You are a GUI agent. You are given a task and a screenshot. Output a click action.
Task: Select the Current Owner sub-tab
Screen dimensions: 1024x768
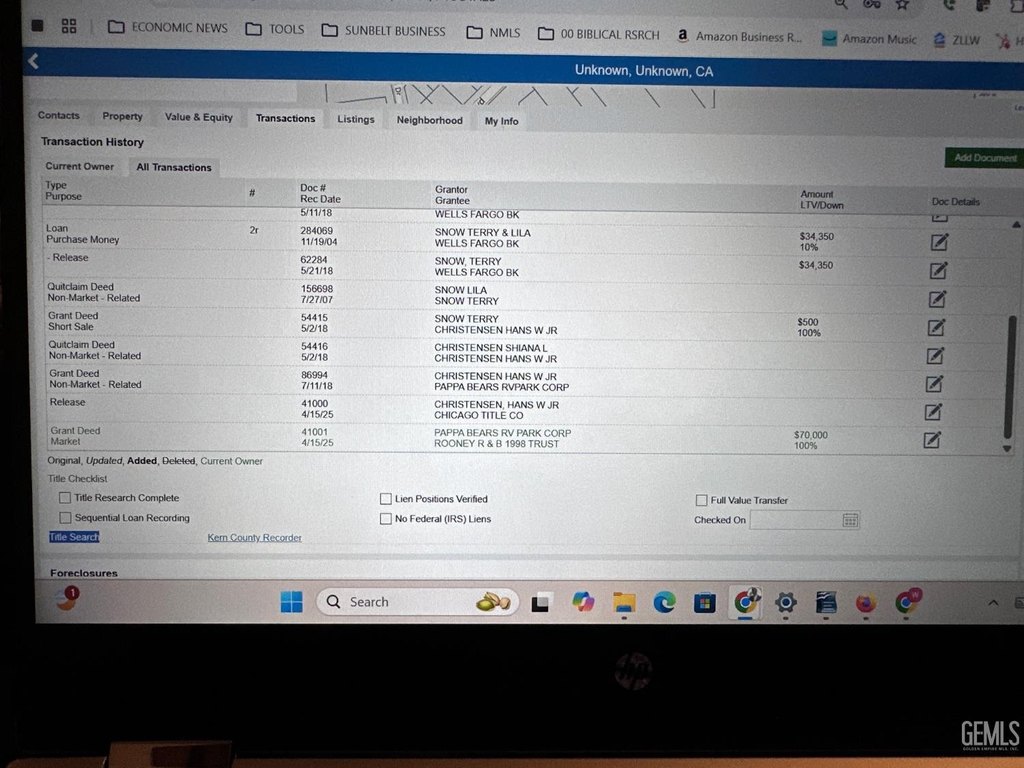tap(80, 166)
